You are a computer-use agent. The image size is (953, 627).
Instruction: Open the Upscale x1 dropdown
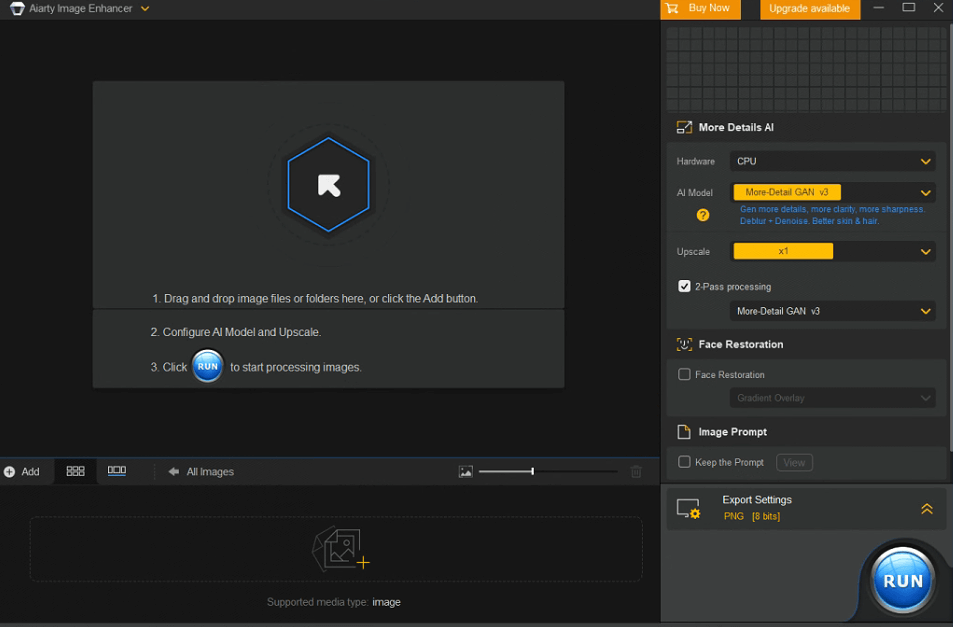coord(832,252)
